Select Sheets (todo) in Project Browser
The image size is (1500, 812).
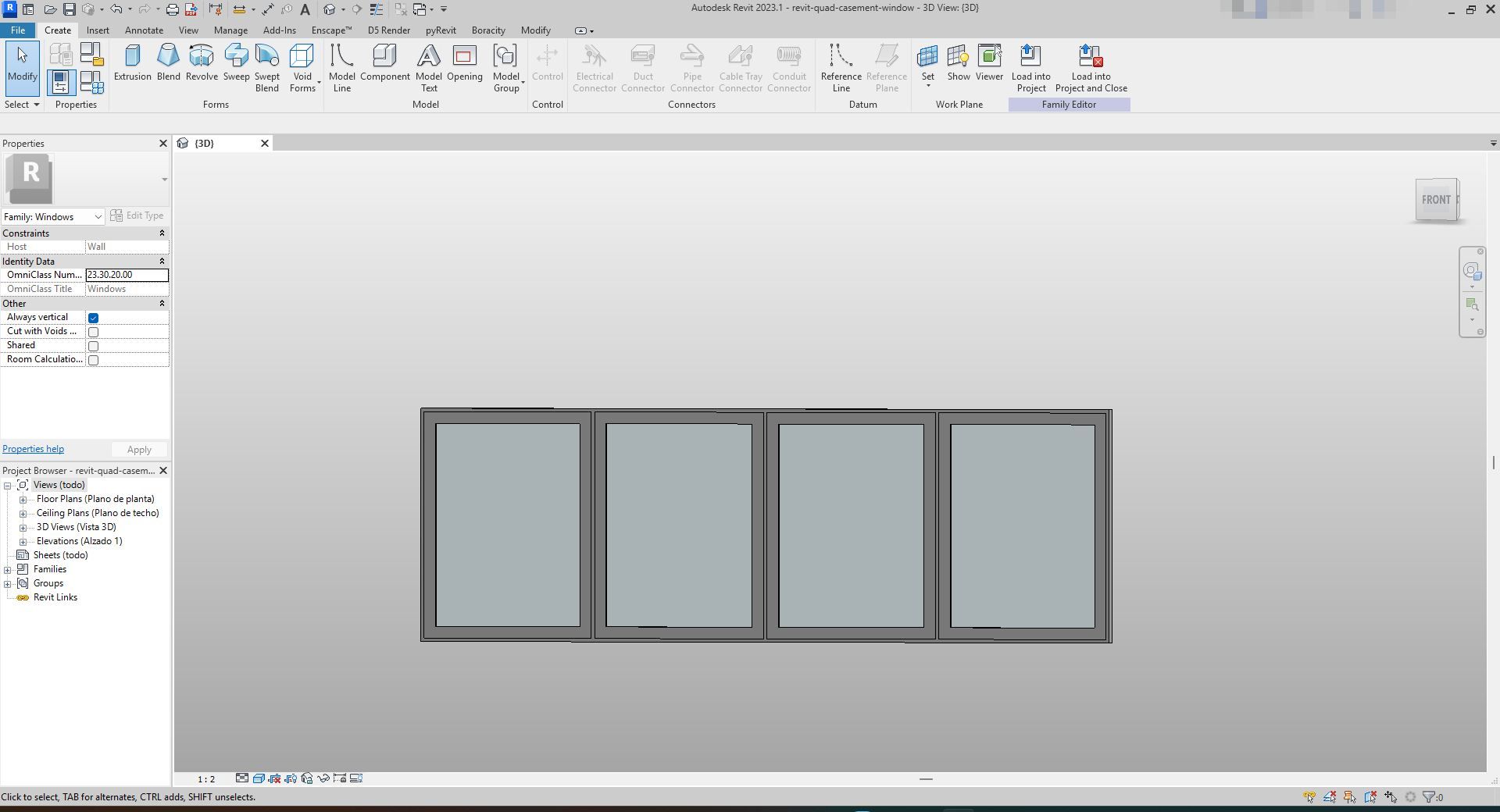60,555
